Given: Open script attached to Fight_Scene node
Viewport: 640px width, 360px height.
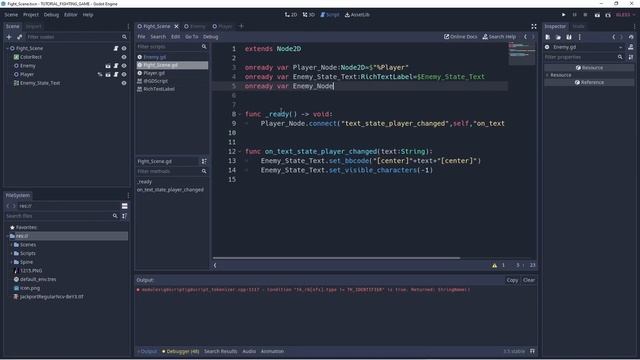Looking at the screenshot, I should (116, 48).
